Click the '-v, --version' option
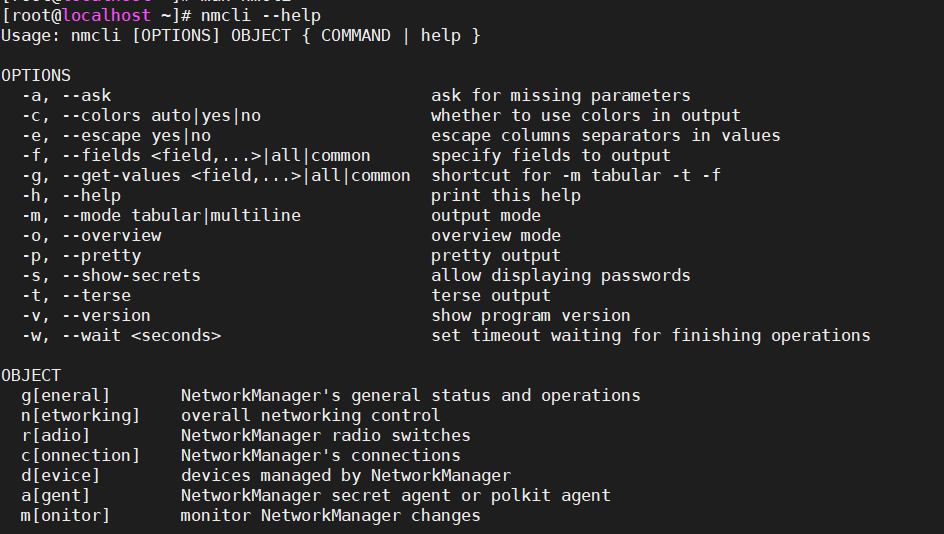The height and width of the screenshot is (534, 944). 86,316
